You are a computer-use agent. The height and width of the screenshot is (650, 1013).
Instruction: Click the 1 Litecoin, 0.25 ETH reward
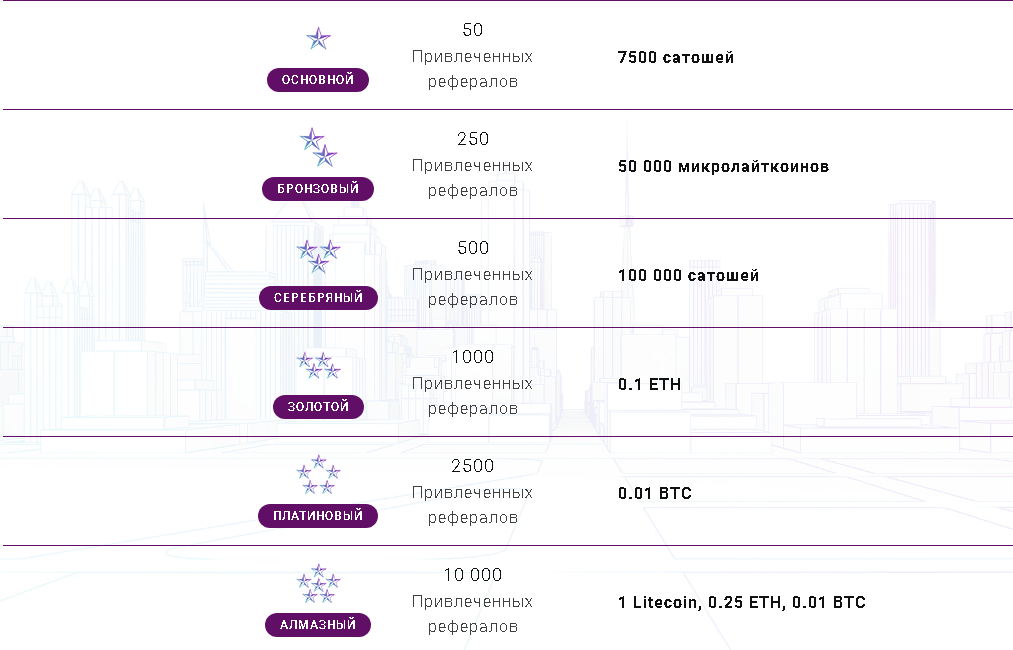click(x=741, y=602)
